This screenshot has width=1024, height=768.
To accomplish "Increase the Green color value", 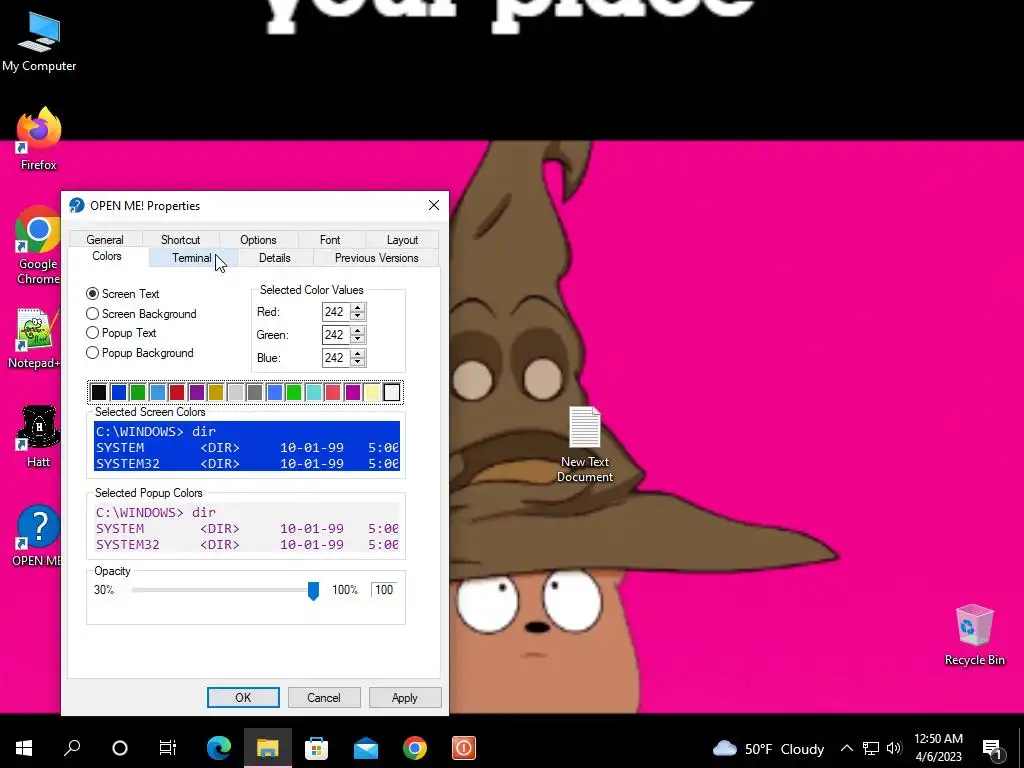I will (x=357, y=330).
